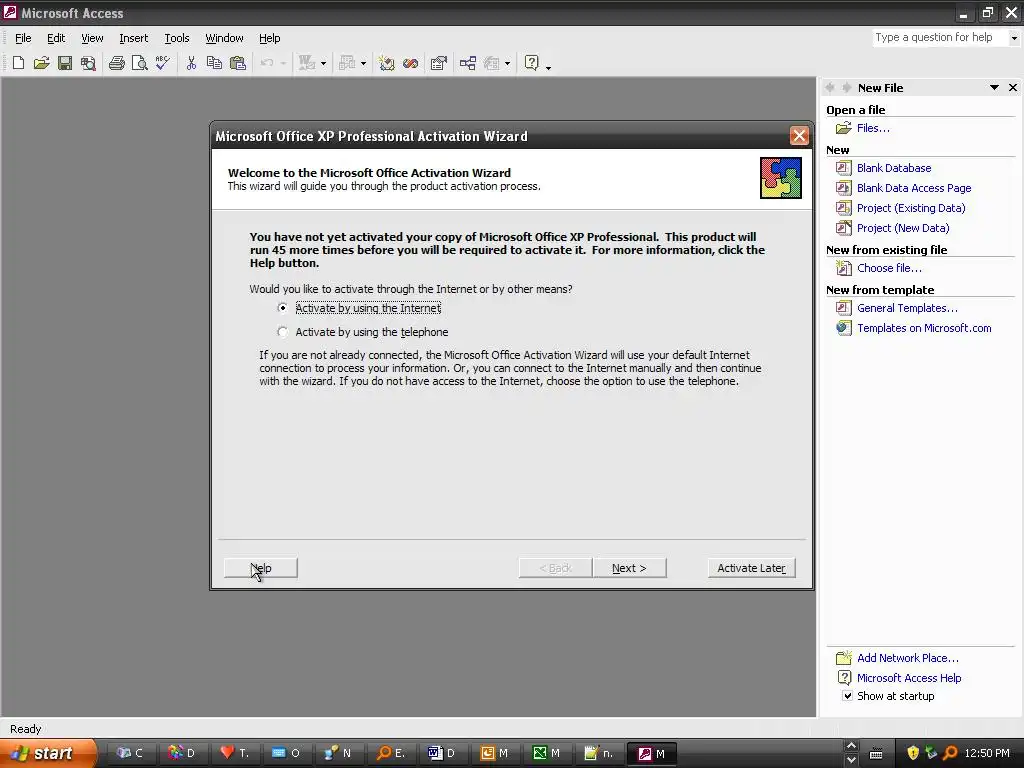Screen dimensions: 1024x768
Task: Open the General Templates... link
Action: (x=907, y=308)
